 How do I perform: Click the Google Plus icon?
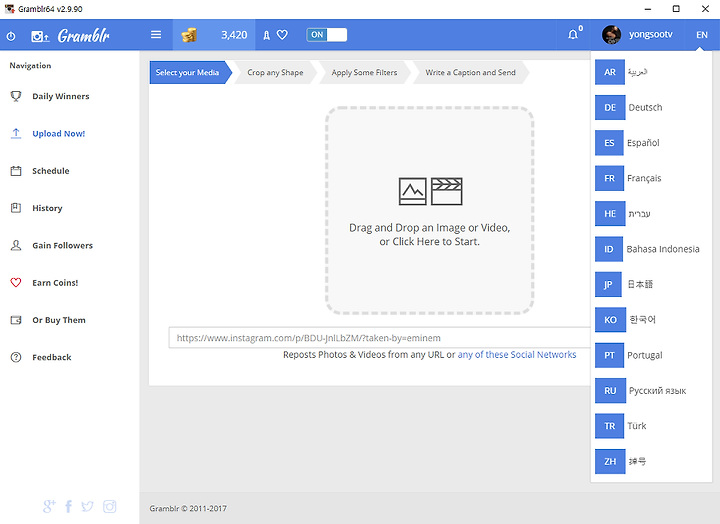(x=49, y=506)
